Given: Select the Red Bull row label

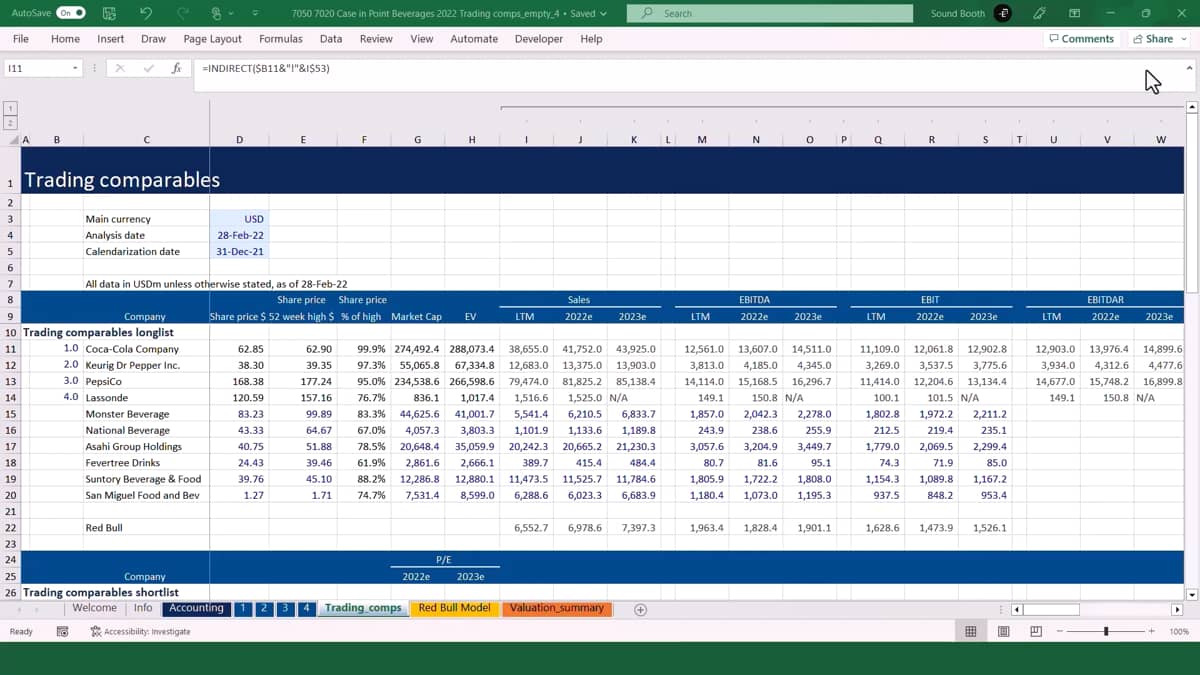Looking at the screenshot, I should (146, 527).
